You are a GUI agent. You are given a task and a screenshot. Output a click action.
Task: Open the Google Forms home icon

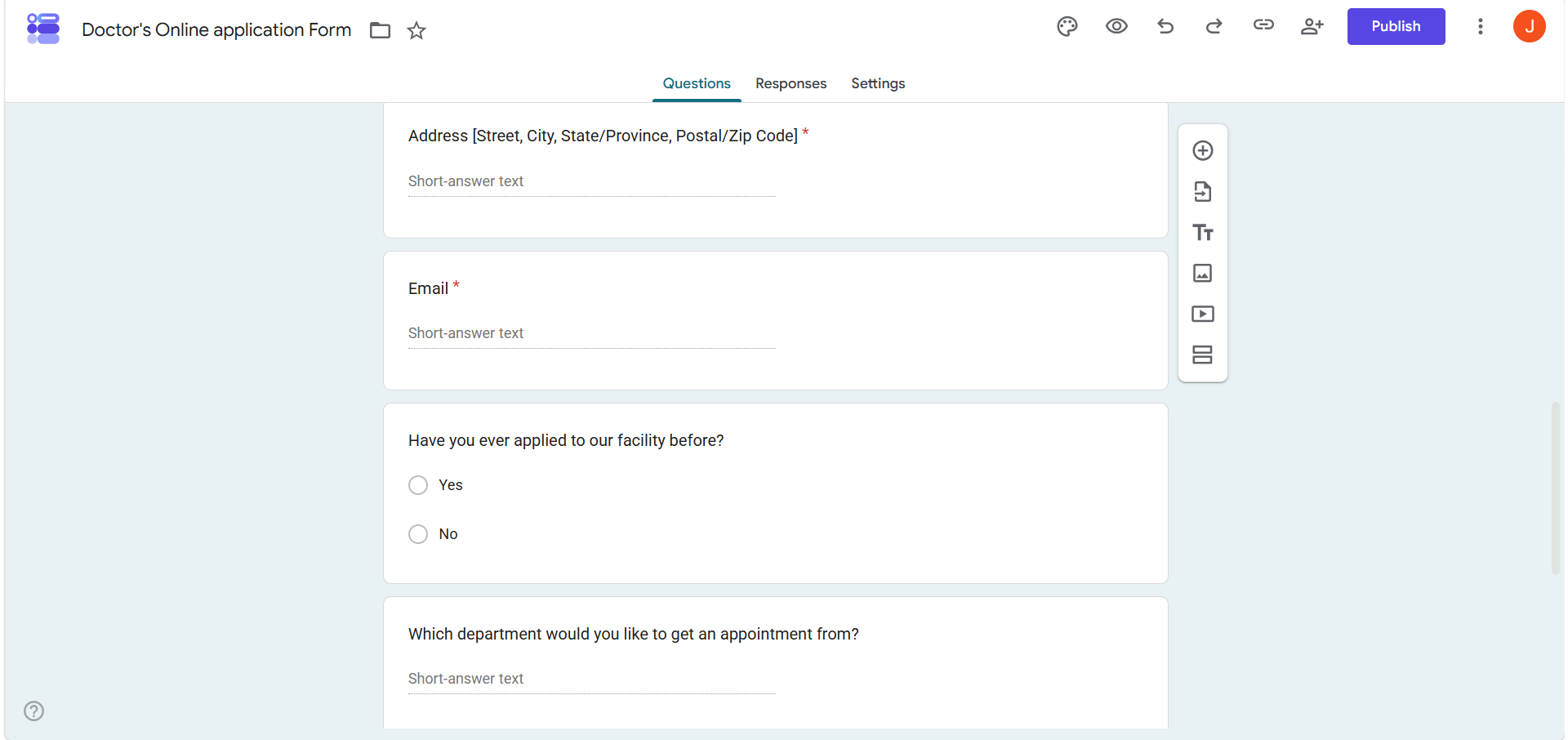43,29
